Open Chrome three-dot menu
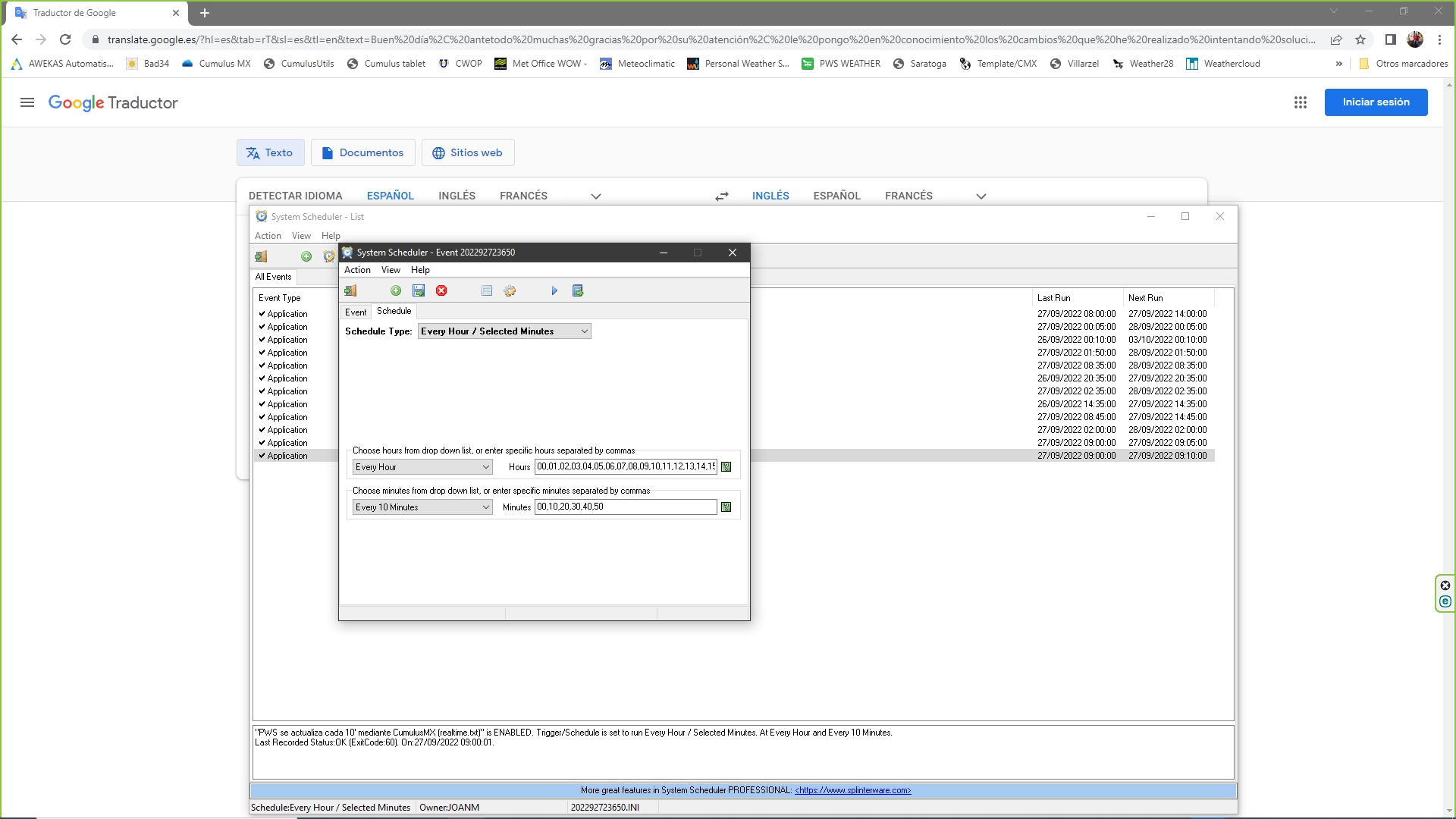Image resolution: width=1456 pixels, height=819 pixels. point(1439,39)
